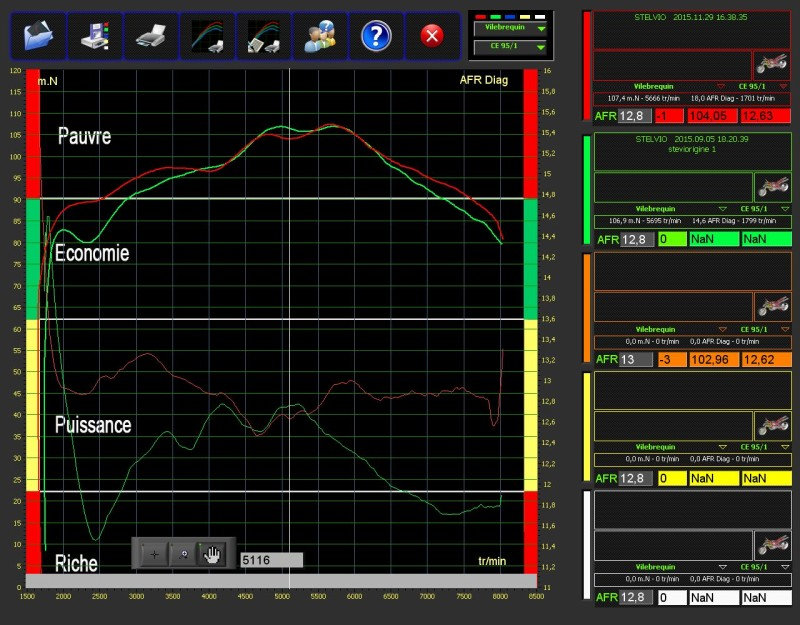Click the orange -3 value box
Screen dimensions: 800x625
[x=672, y=360]
